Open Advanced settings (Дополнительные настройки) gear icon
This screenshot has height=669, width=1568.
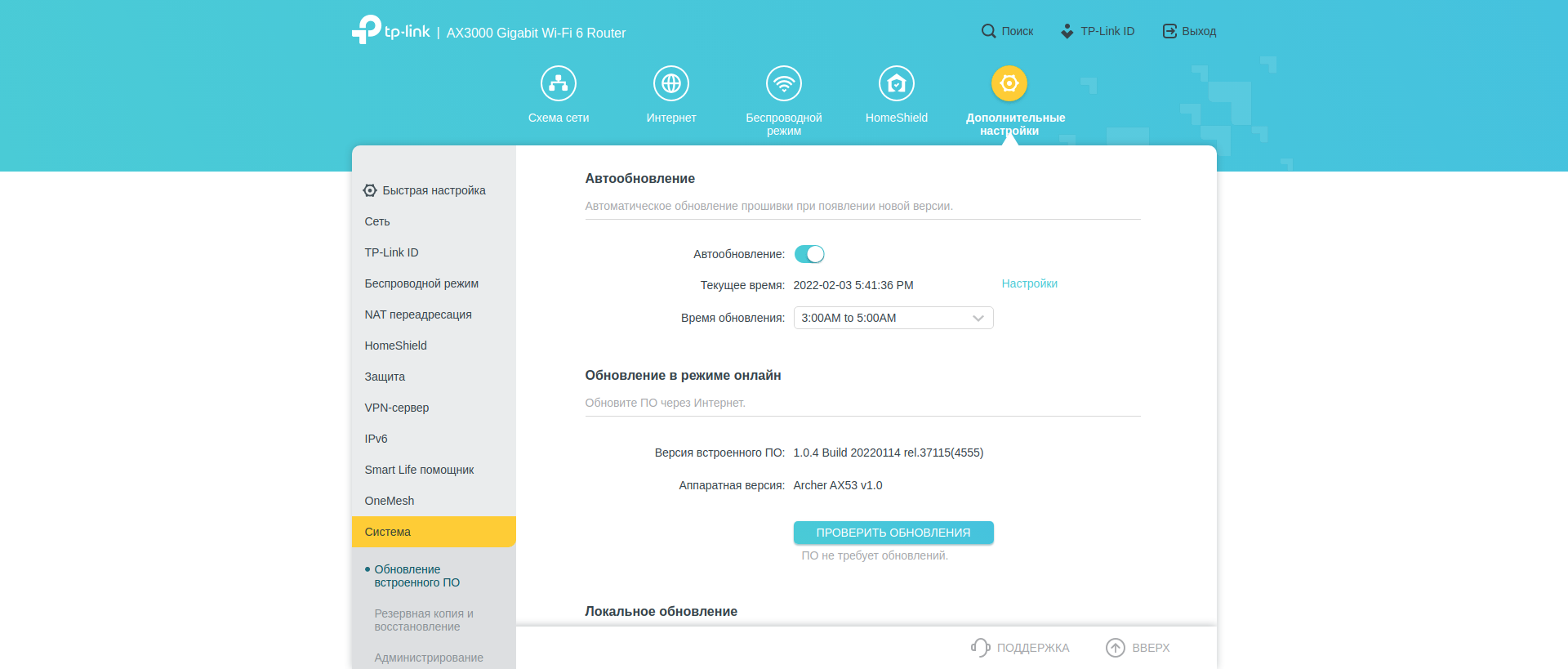[1009, 83]
